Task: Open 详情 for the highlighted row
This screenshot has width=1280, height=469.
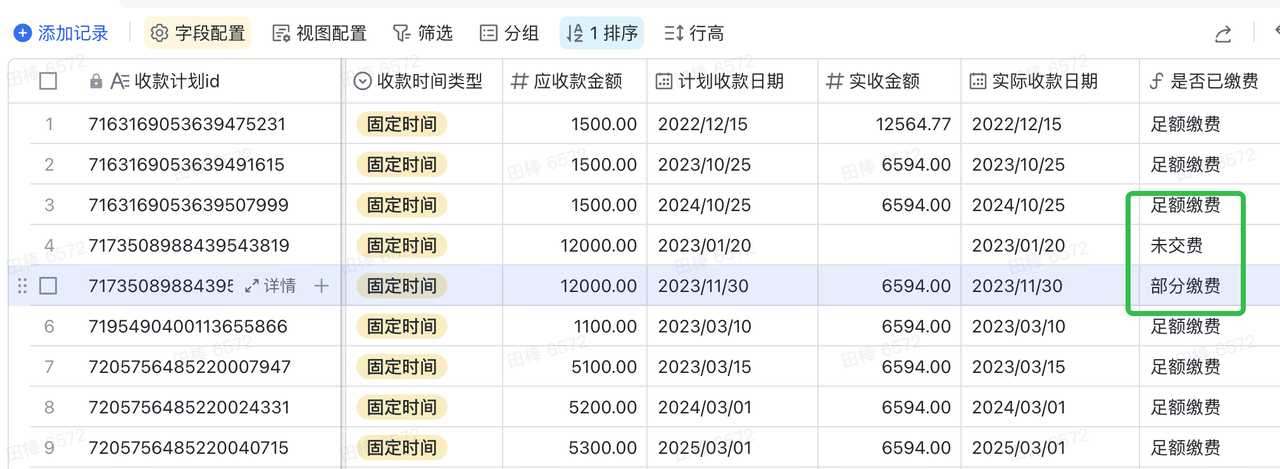Action: click(x=270, y=286)
